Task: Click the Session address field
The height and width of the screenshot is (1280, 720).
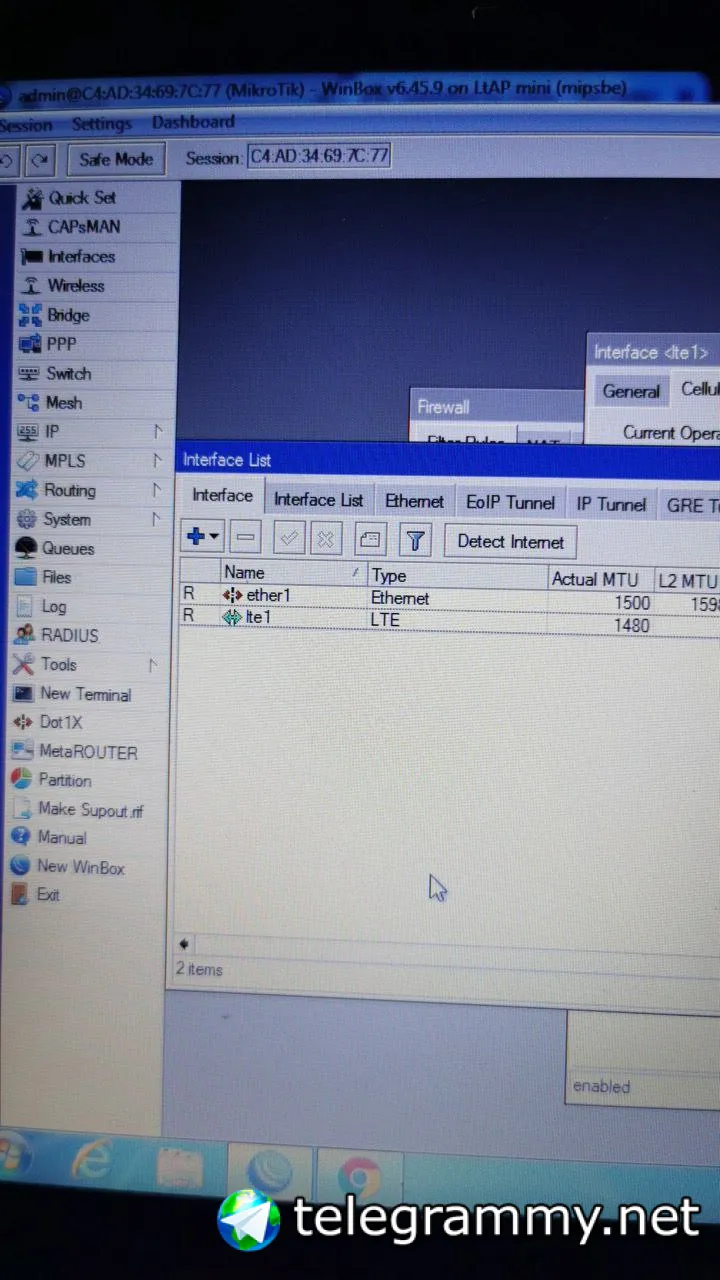Action: pos(318,156)
